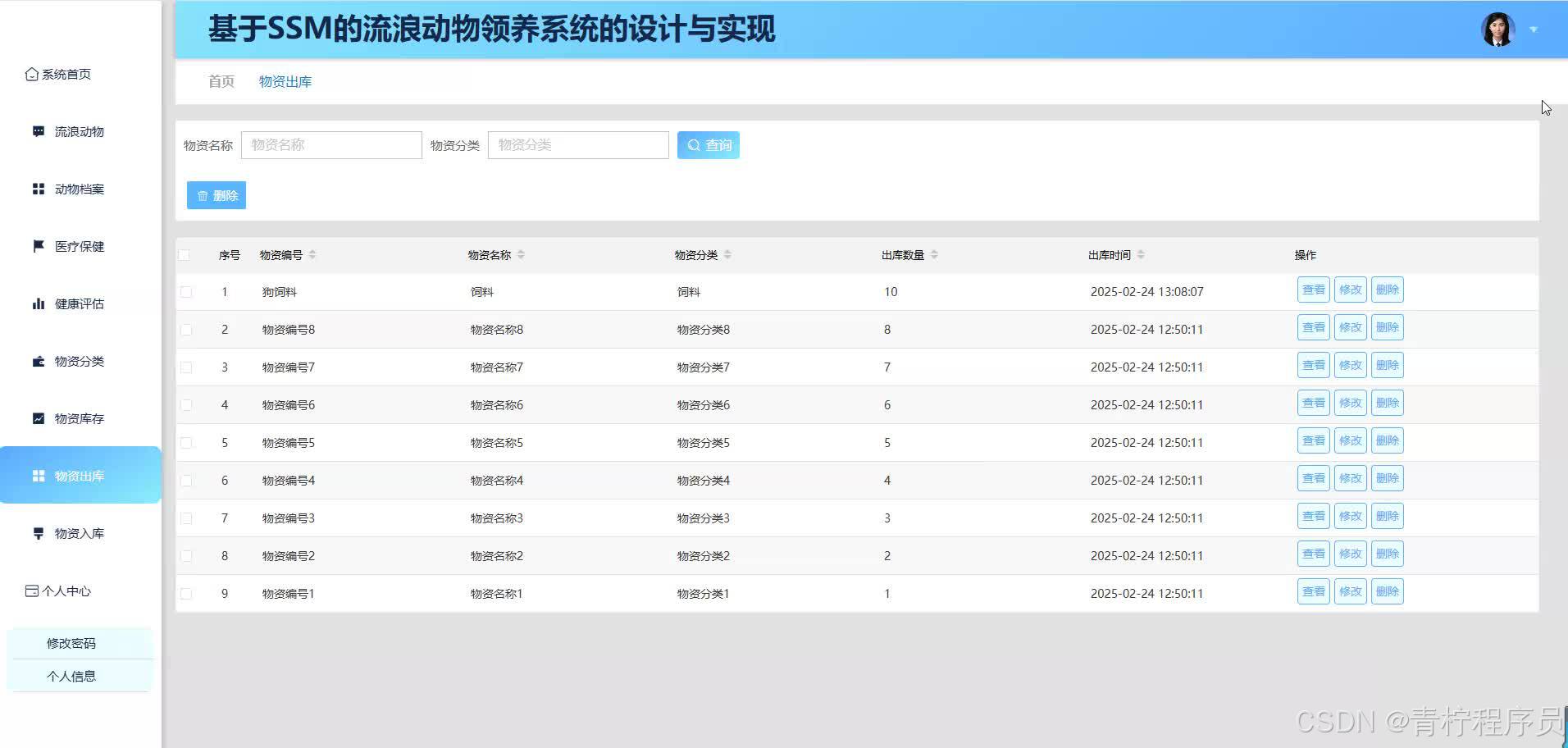Switch to the 首页 breadcrumb tab

point(220,81)
